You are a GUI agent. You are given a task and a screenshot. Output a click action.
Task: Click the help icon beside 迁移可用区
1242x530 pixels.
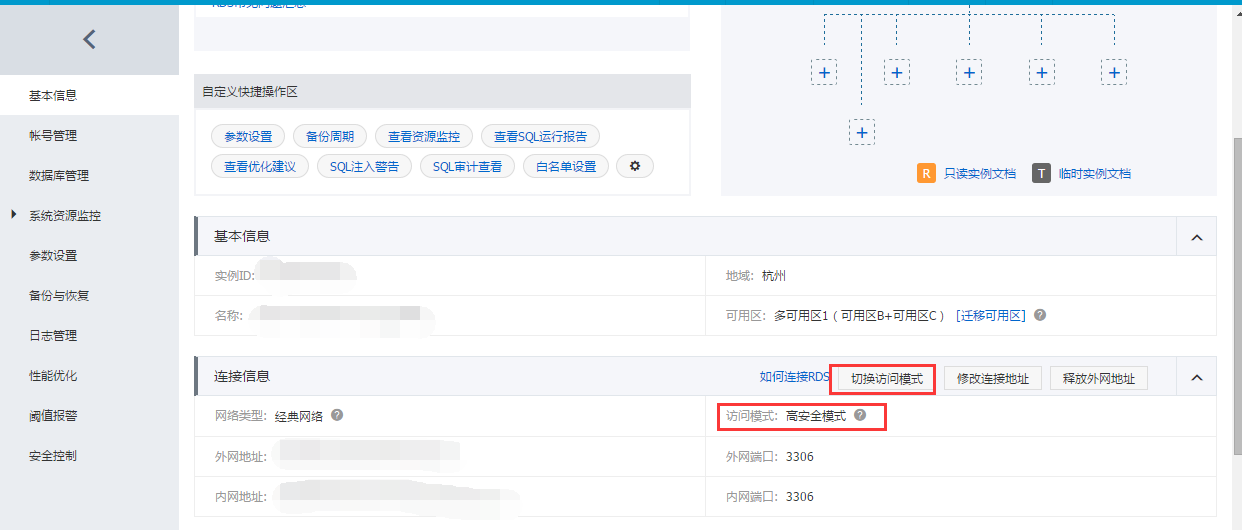pos(1040,315)
